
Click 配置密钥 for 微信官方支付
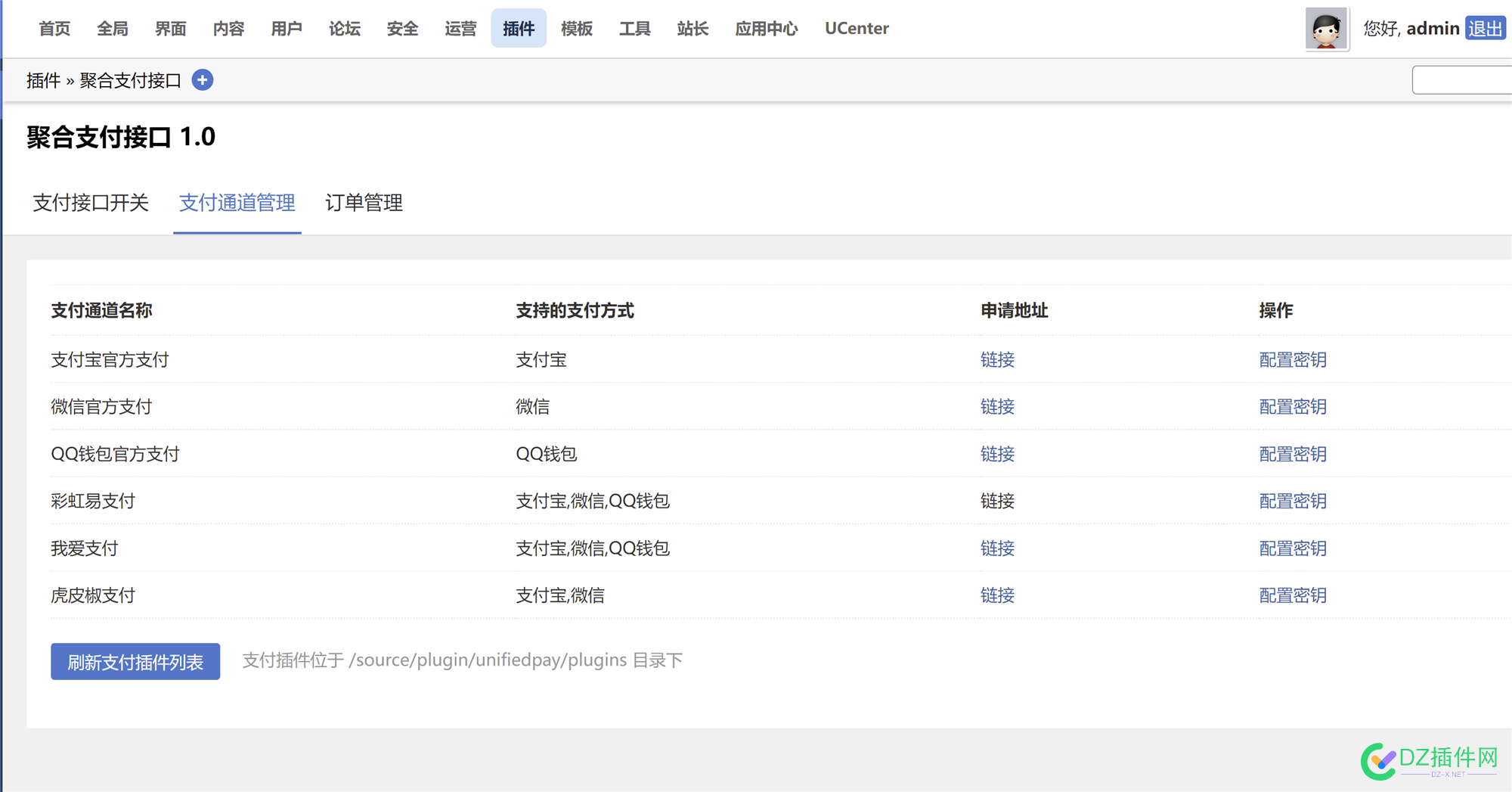coord(1293,407)
